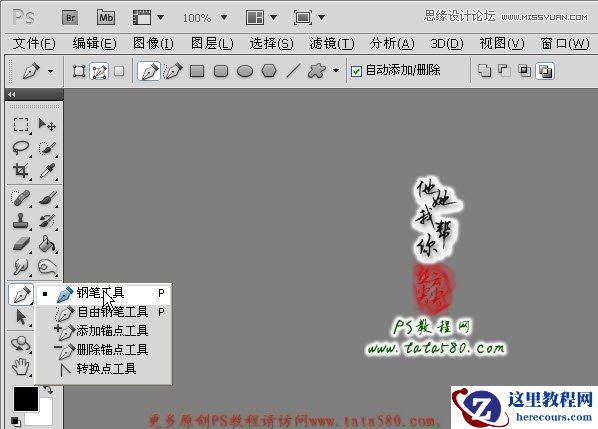Viewport: 598px width, 429px height.
Task: Select paths mode in options bar
Action: click(99, 71)
